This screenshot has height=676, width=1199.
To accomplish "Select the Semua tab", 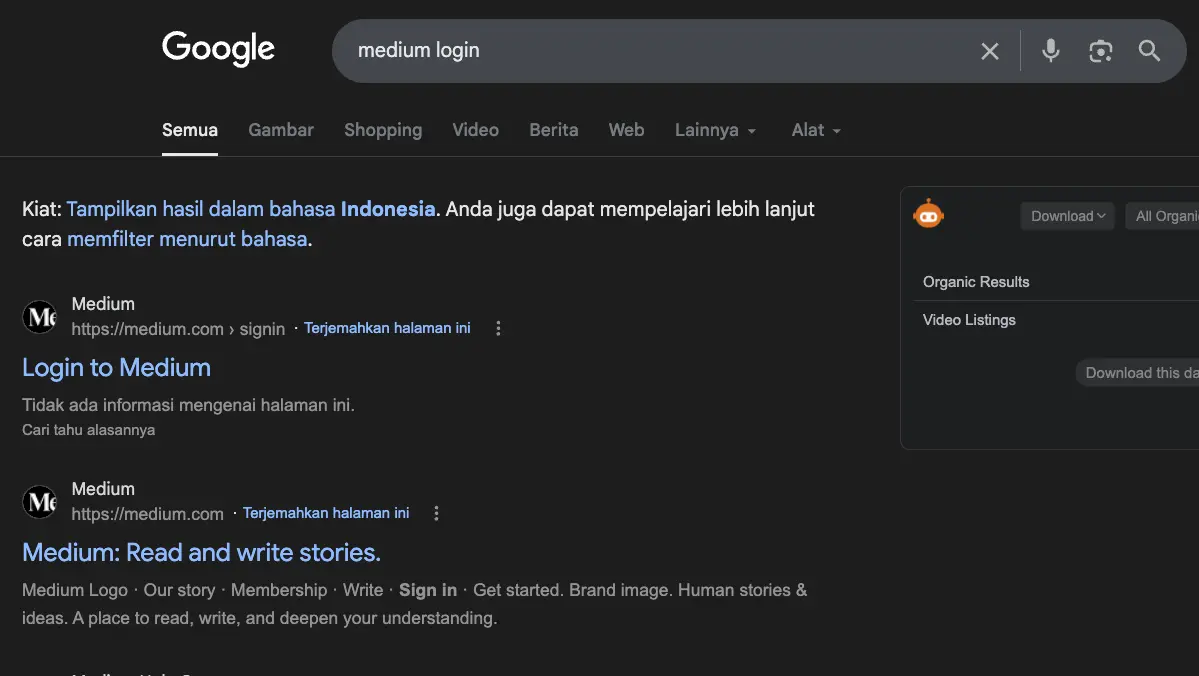I will [190, 130].
